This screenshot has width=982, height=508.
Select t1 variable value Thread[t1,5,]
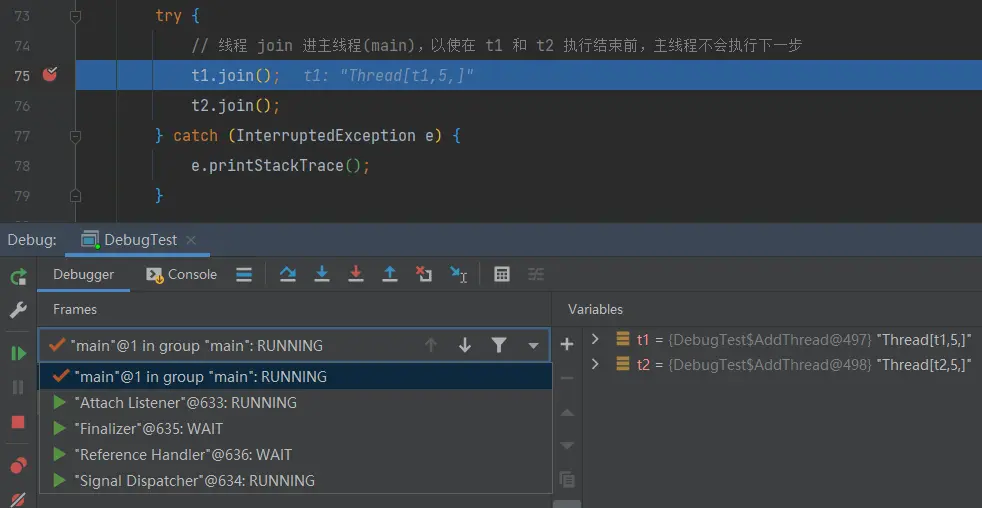point(924,340)
